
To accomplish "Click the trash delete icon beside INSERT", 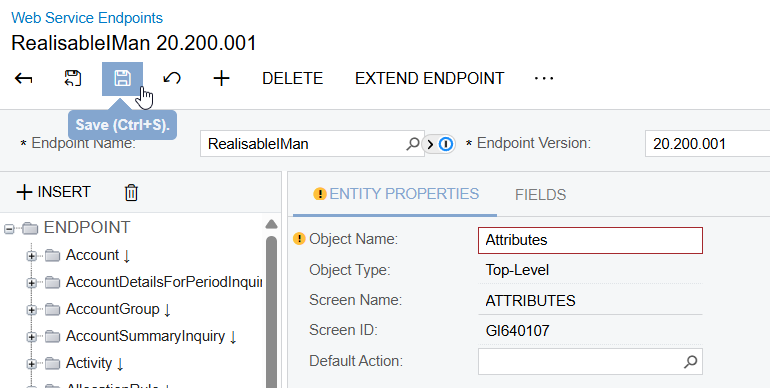I will pos(131,193).
